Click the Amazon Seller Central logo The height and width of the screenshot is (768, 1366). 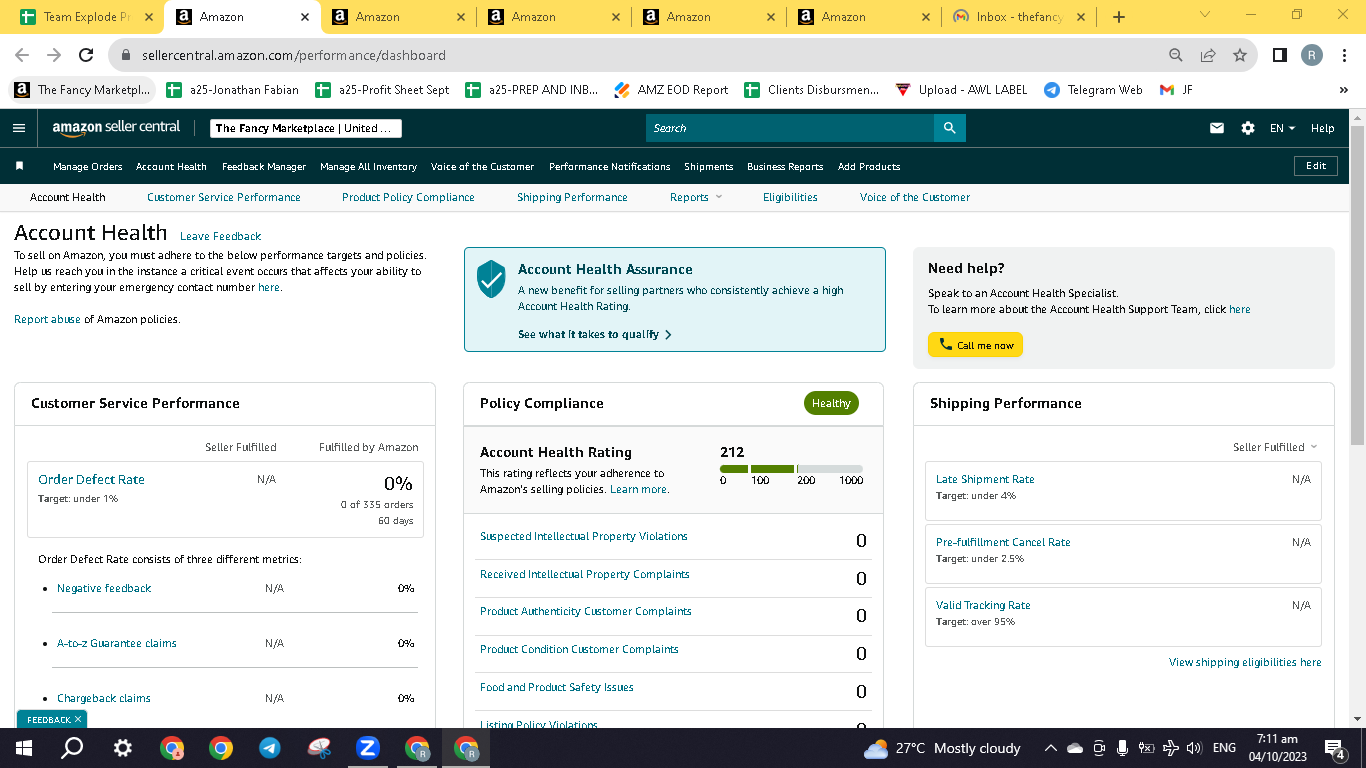pyautogui.click(x=116, y=128)
